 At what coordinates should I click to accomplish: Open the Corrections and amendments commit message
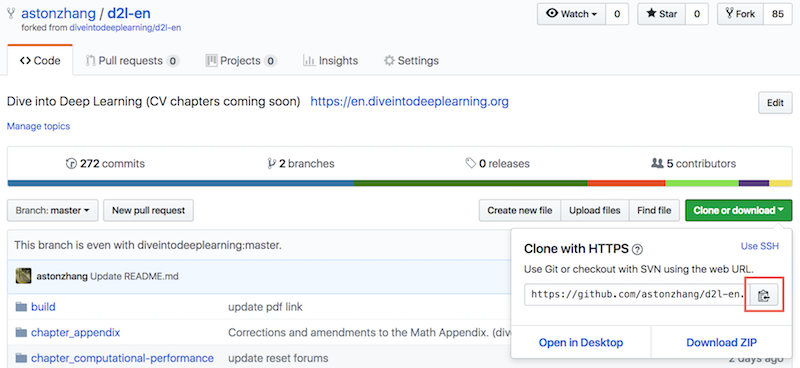click(369, 333)
